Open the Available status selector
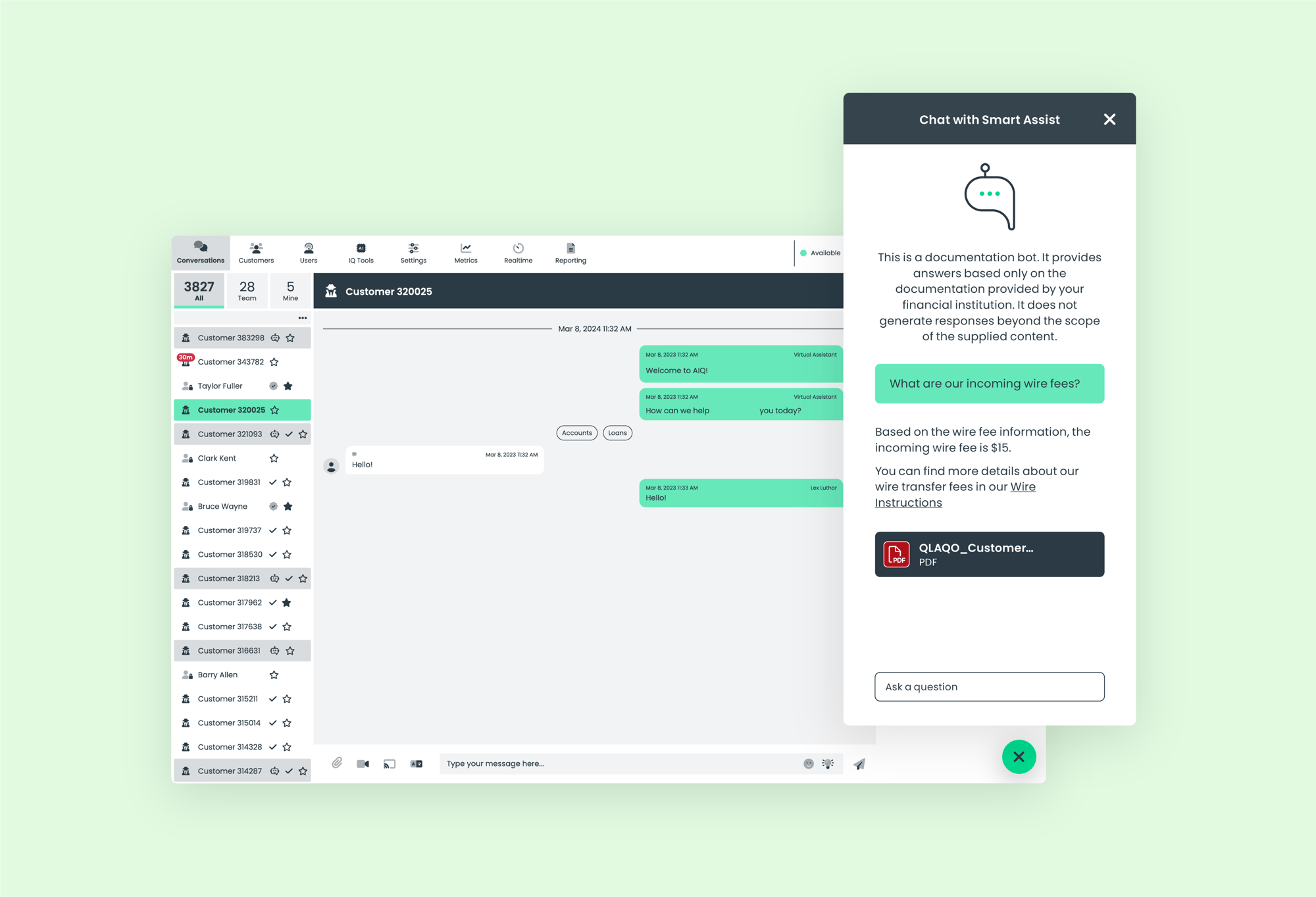 point(821,253)
